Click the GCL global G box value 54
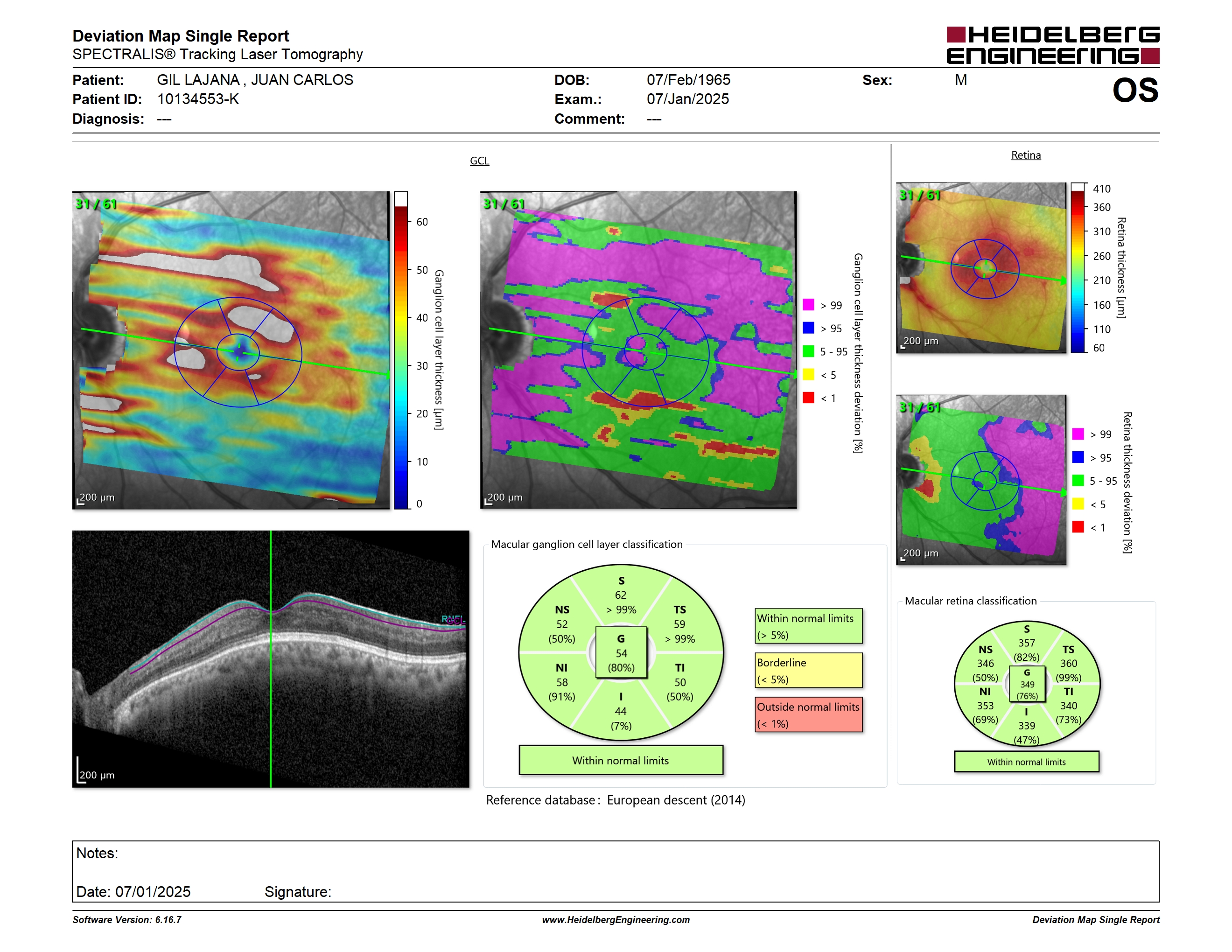The image size is (1232, 952). pyautogui.click(x=621, y=653)
